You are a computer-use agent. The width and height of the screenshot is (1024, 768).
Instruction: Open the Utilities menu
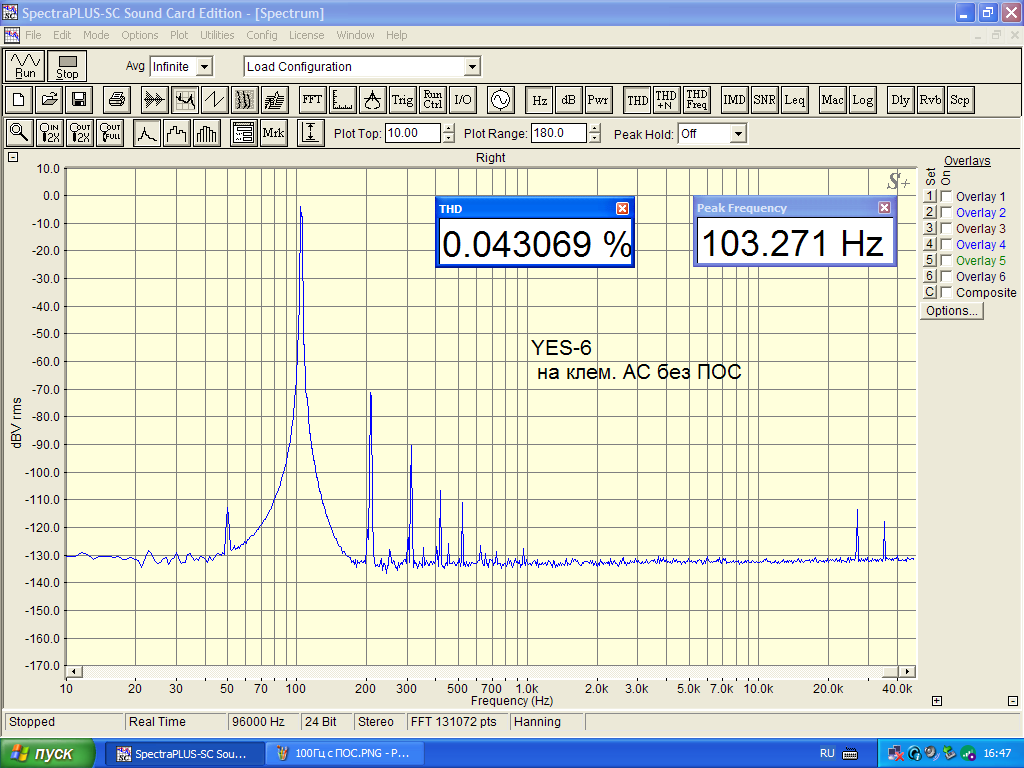[217, 35]
